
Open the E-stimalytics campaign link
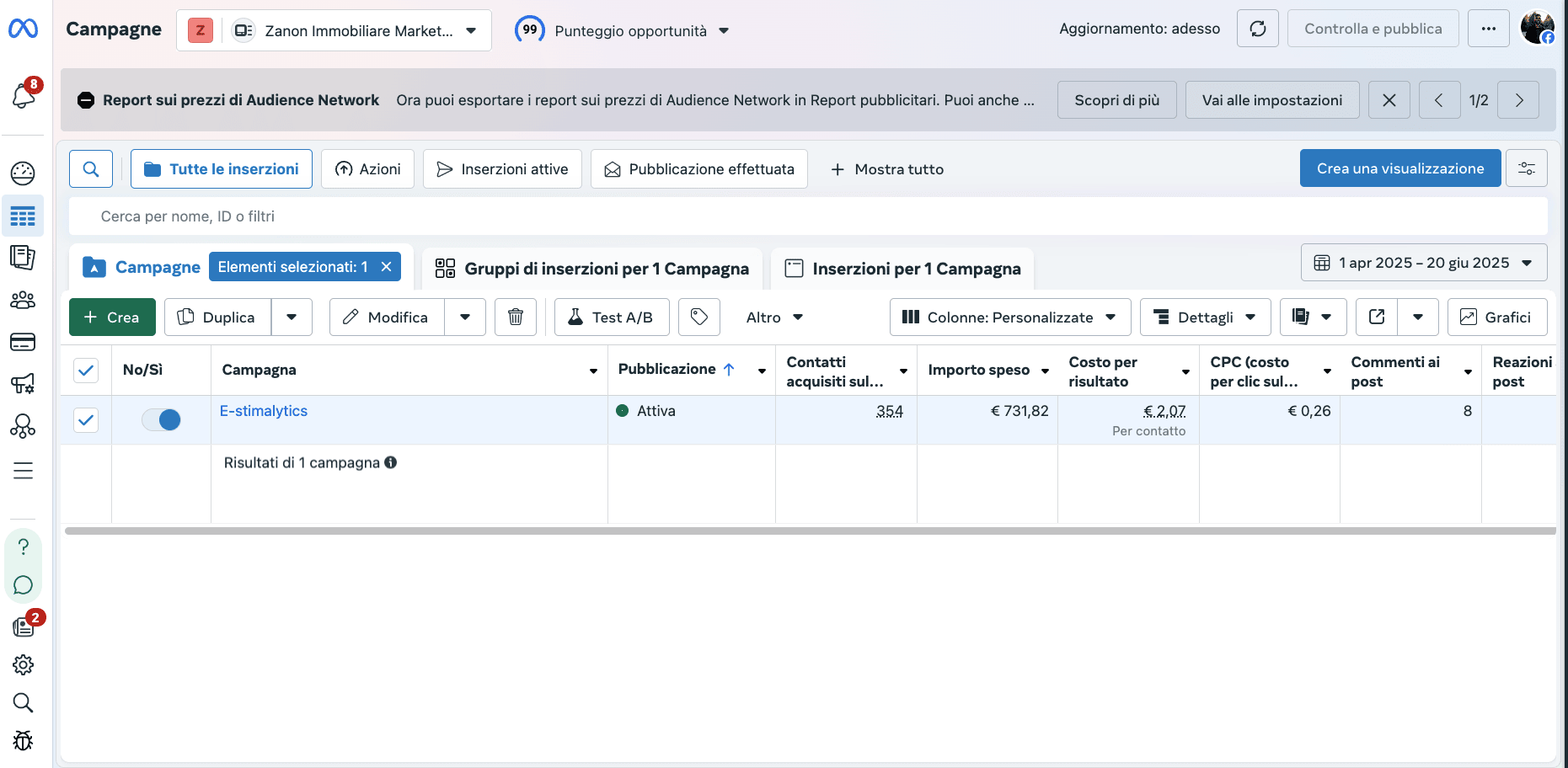pos(264,411)
